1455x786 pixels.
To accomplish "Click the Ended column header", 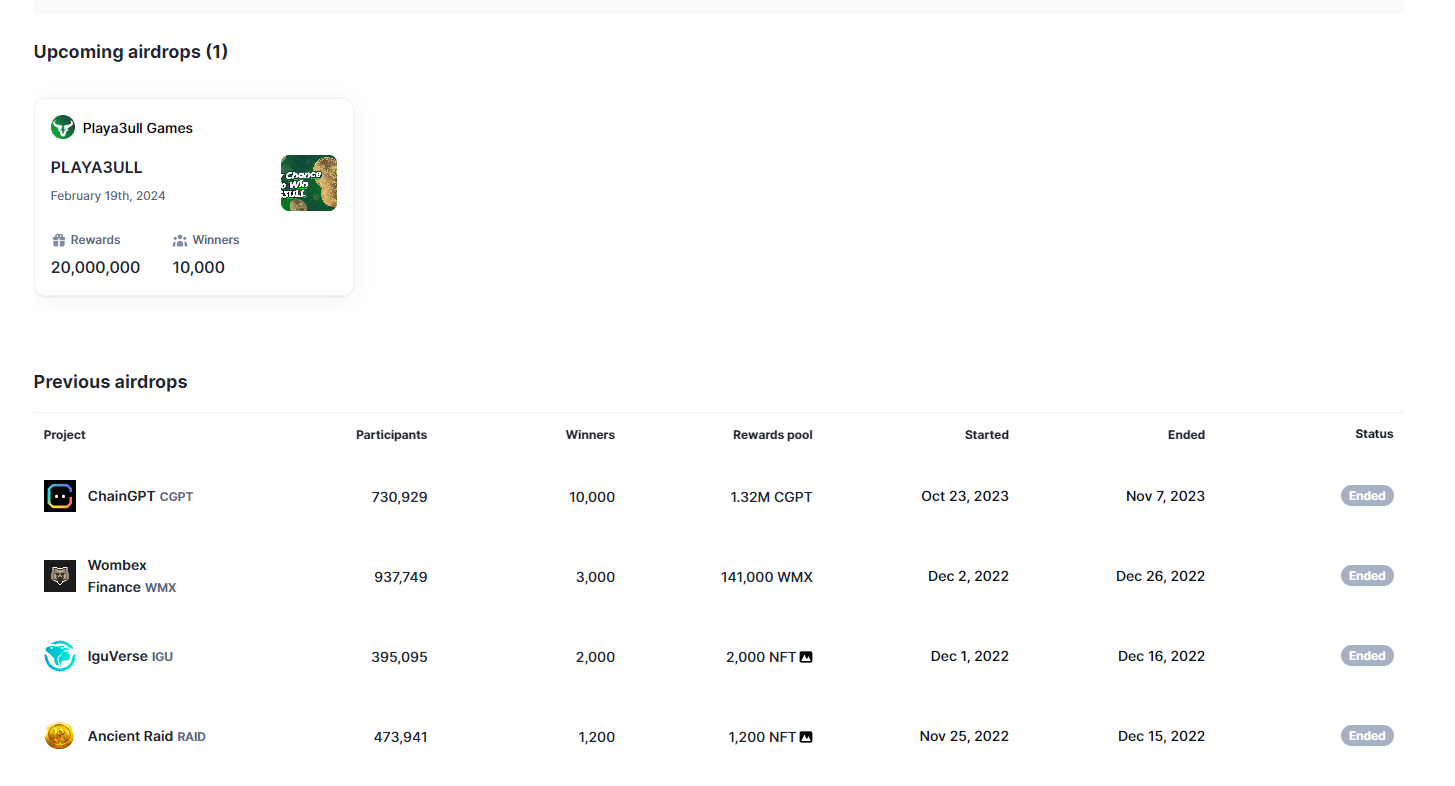I will click(x=1186, y=435).
